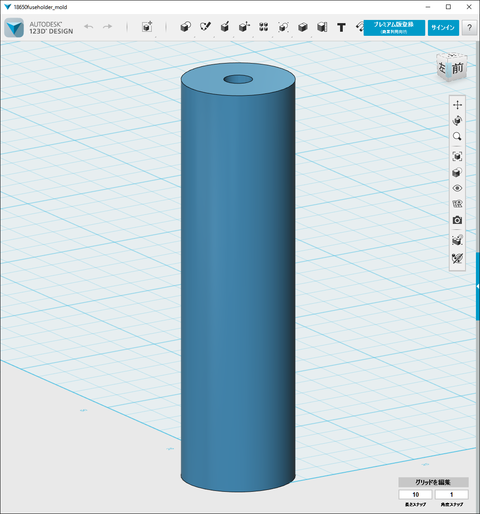Click the premium registration button
The width and height of the screenshot is (480, 514).
click(x=394, y=27)
